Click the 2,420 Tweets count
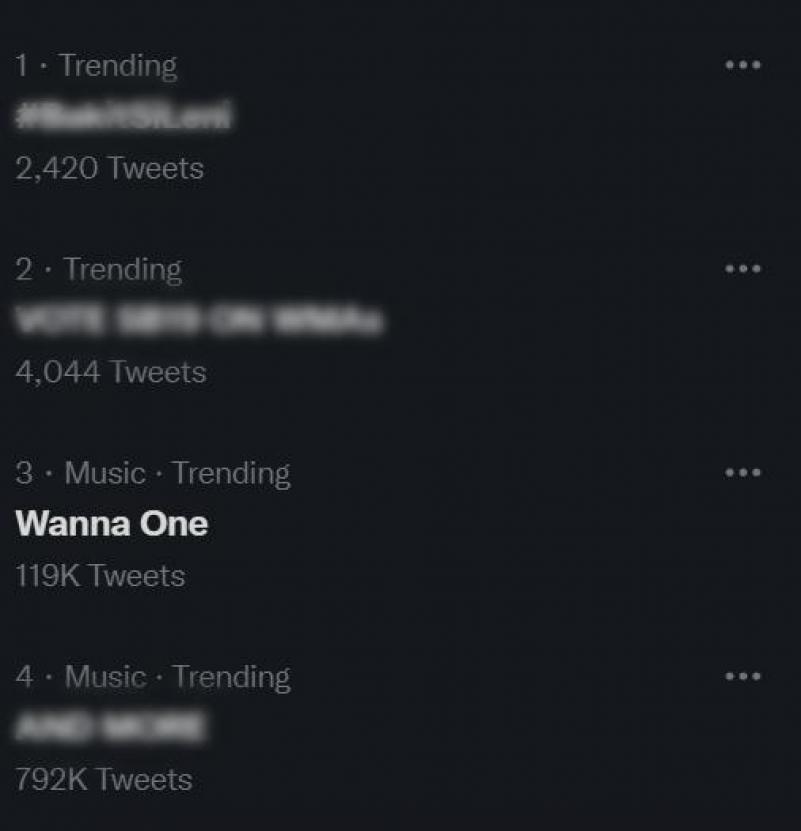The image size is (801, 831). 109,168
